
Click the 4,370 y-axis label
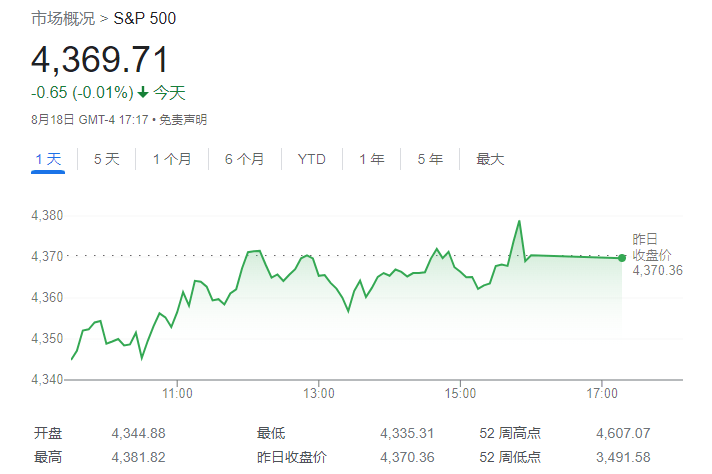47,257
